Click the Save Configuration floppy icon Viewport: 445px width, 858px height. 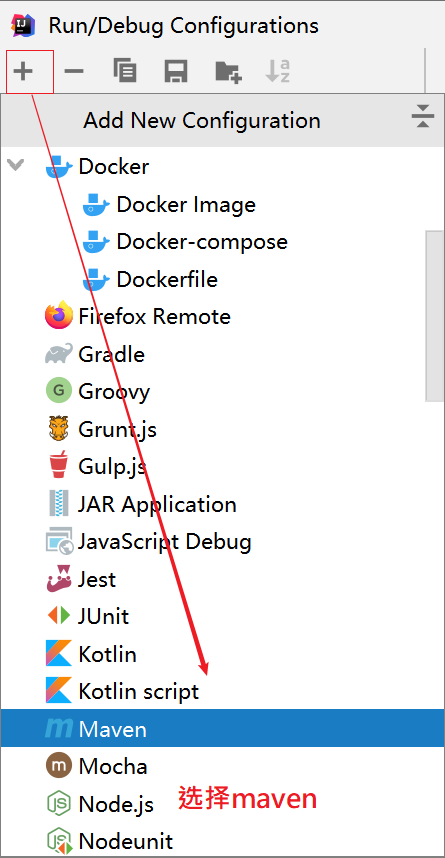[x=176, y=71]
